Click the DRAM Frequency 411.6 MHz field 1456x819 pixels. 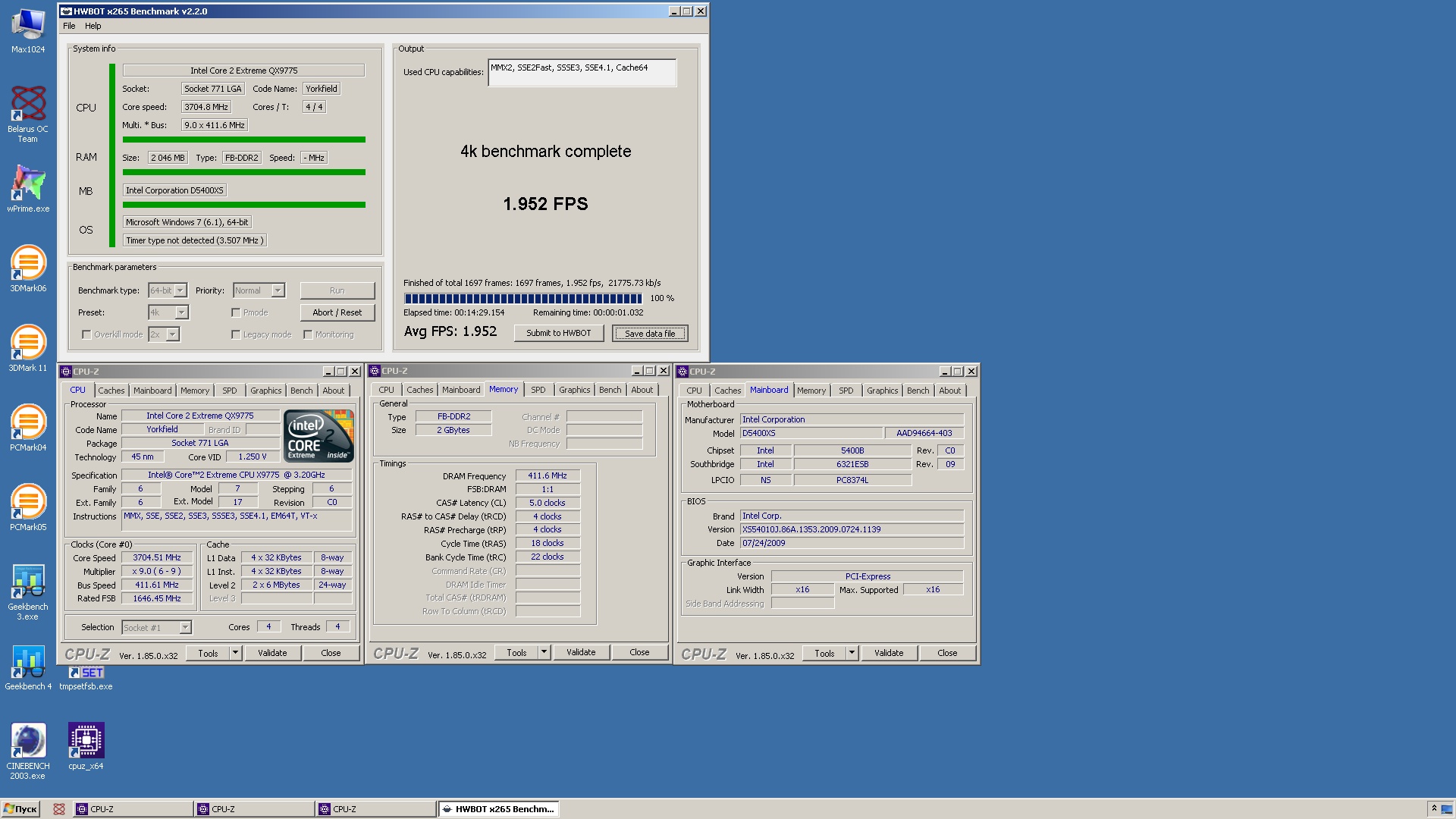point(548,475)
